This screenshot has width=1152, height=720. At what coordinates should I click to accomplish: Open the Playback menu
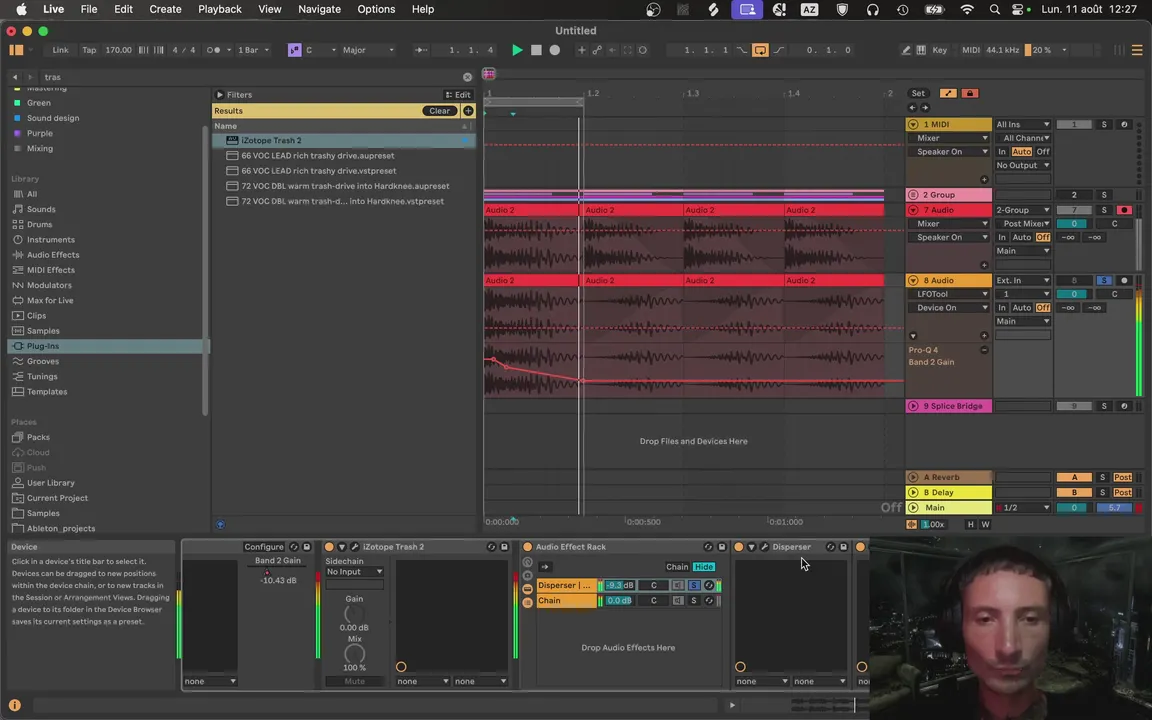(220, 9)
